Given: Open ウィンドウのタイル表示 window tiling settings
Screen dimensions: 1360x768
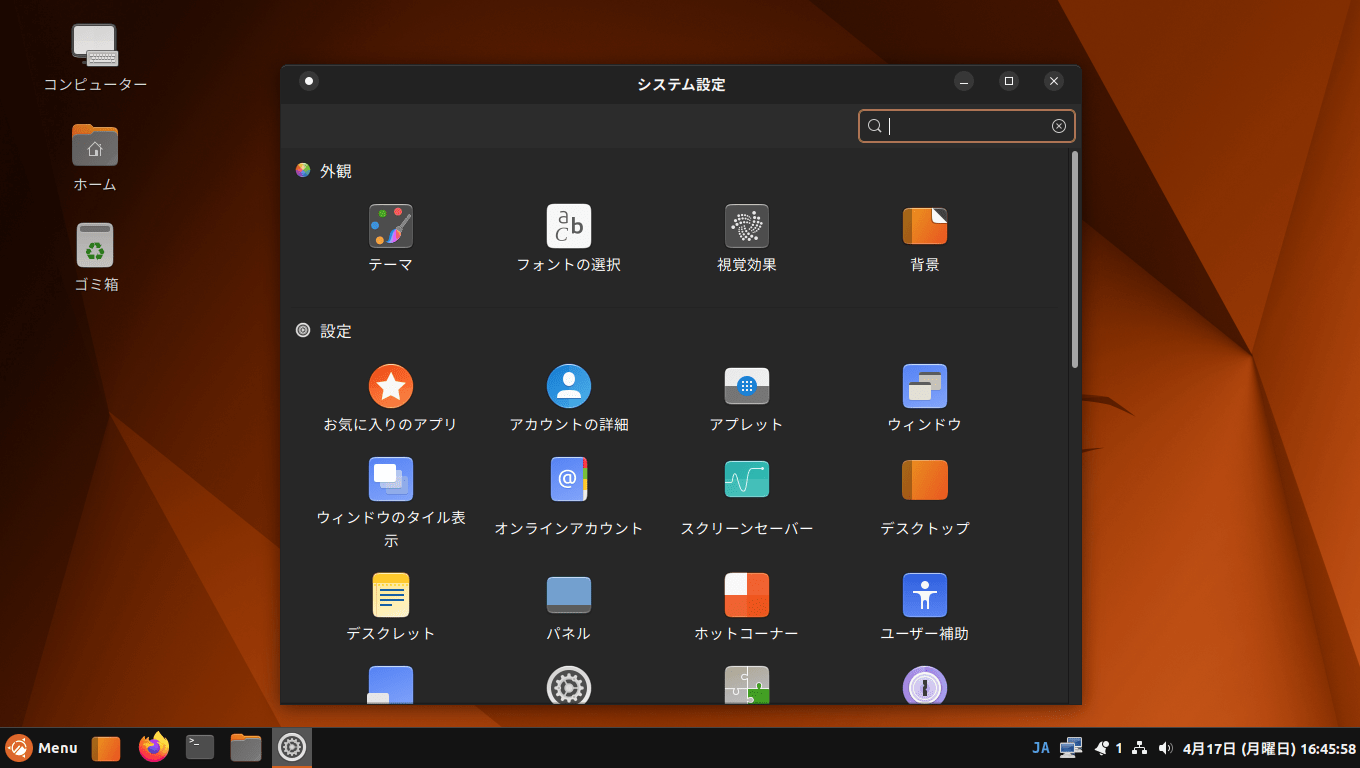Looking at the screenshot, I should coord(390,480).
